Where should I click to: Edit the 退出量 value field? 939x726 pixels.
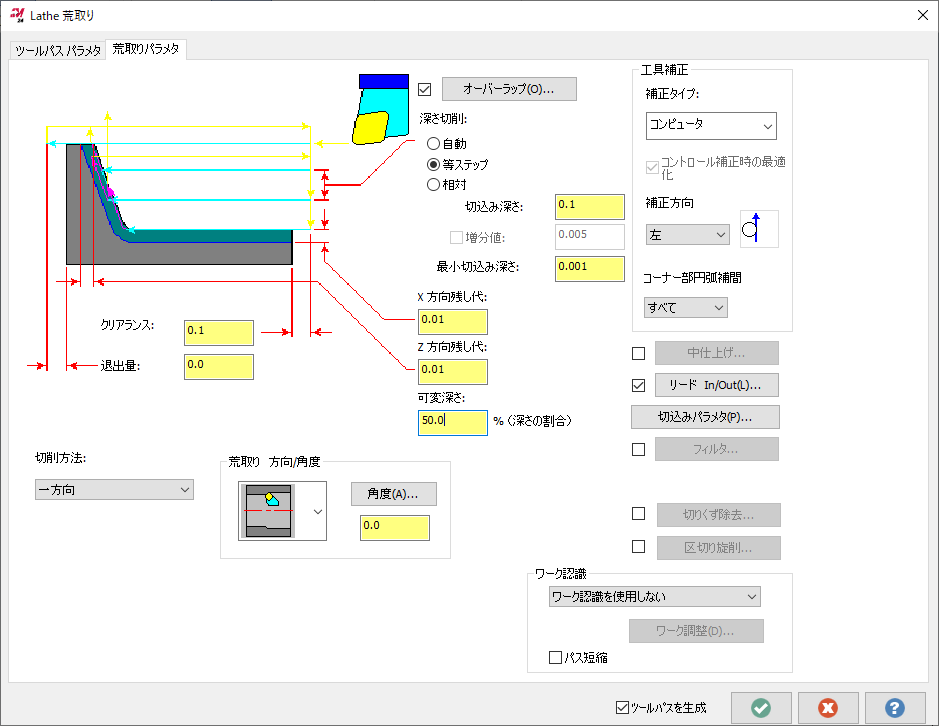point(219,367)
